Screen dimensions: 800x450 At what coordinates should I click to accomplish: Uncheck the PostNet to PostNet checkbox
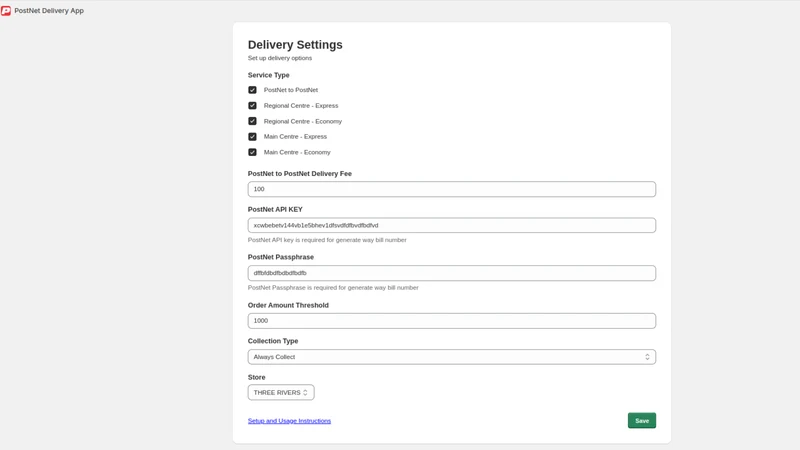[x=252, y=90]
